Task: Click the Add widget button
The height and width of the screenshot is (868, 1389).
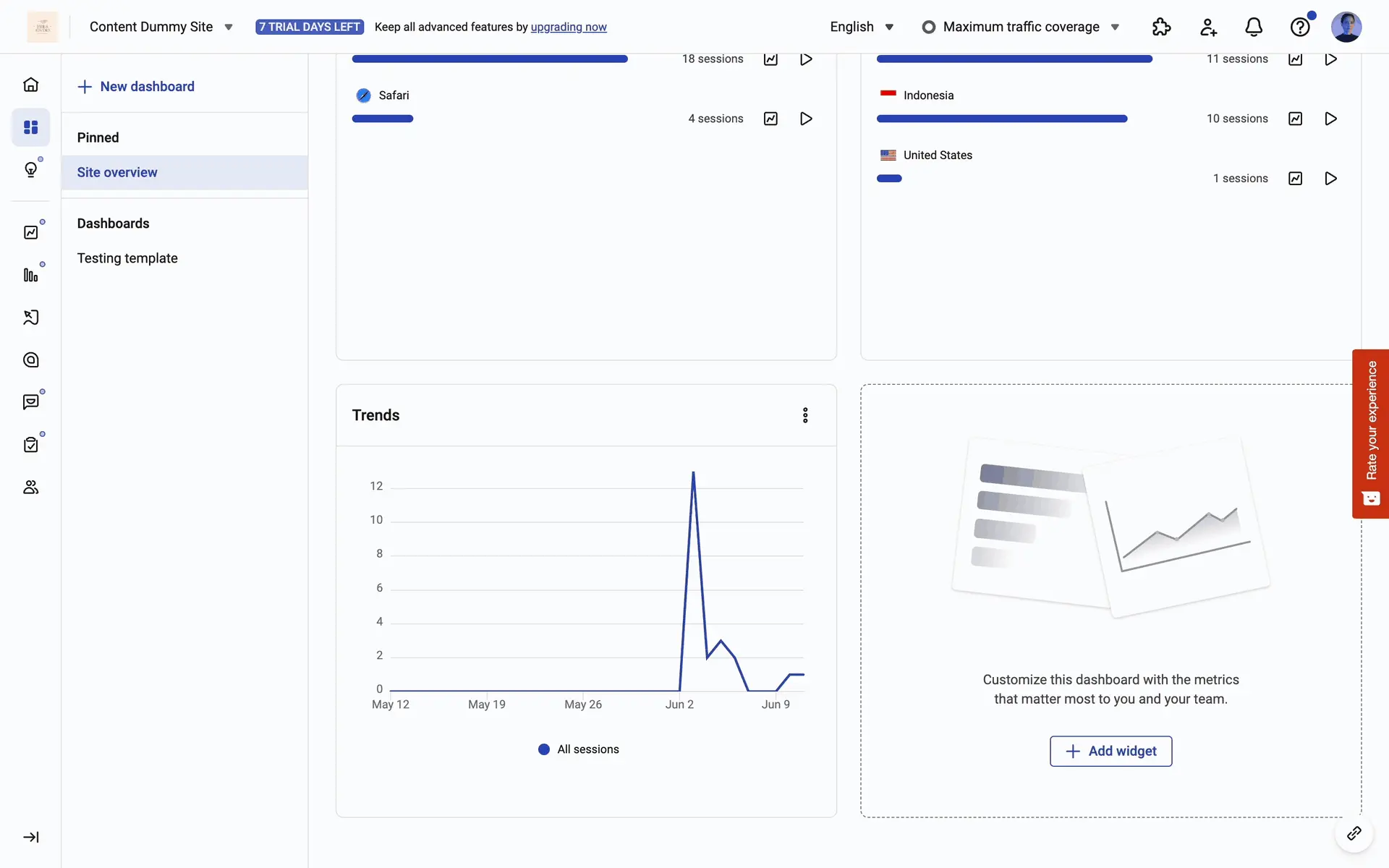Action: tap(1110, 751)
